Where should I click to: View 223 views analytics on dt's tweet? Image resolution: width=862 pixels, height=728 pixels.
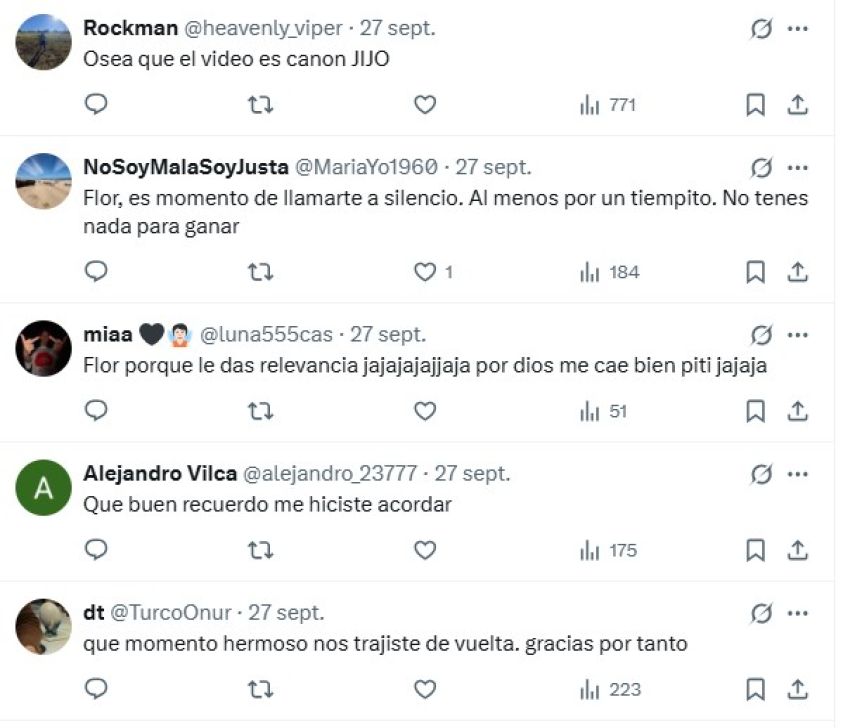click(610, 689)
